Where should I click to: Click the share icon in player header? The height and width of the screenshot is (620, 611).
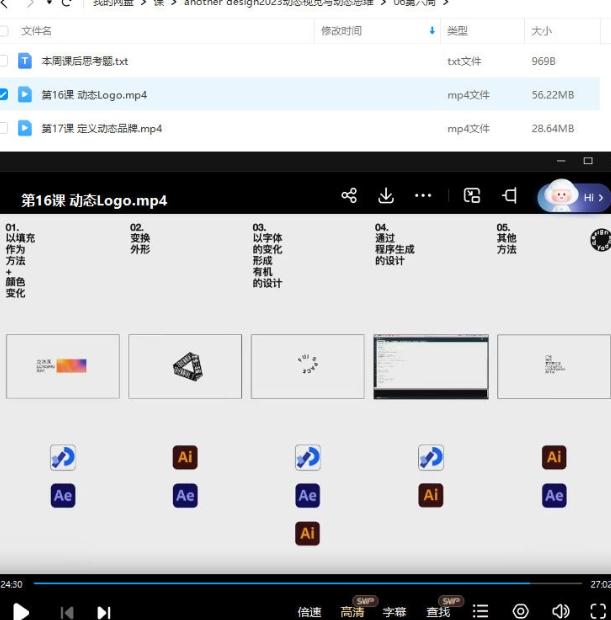click(x=349, y=196)
